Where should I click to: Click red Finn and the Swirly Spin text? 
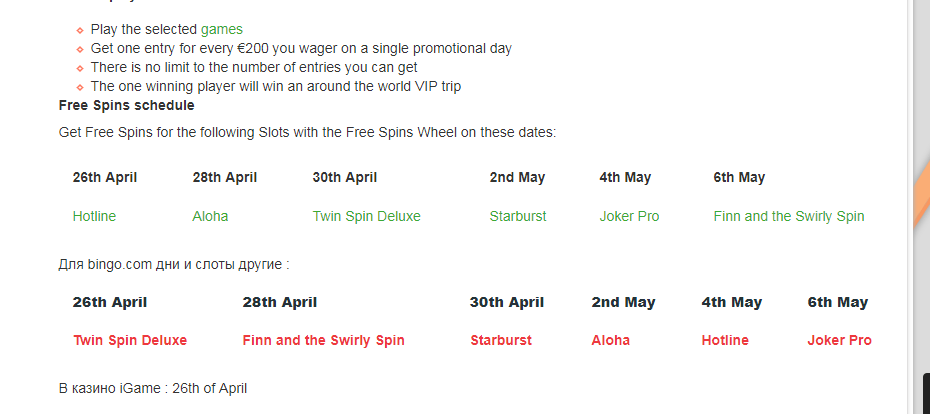click(323, 340)
